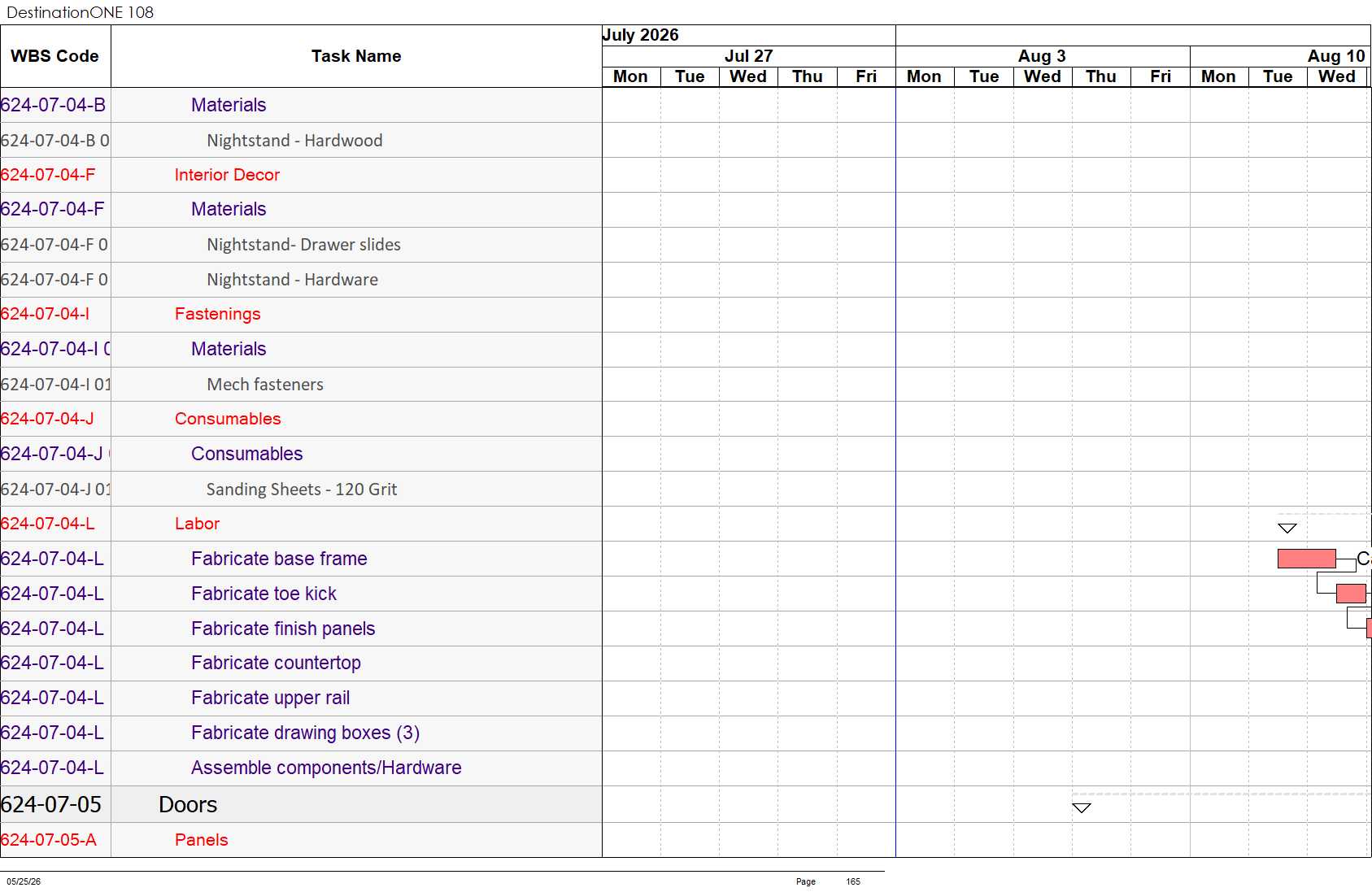
Task: Select the Aug 3 week header
Action: [x=1042, y=56]
